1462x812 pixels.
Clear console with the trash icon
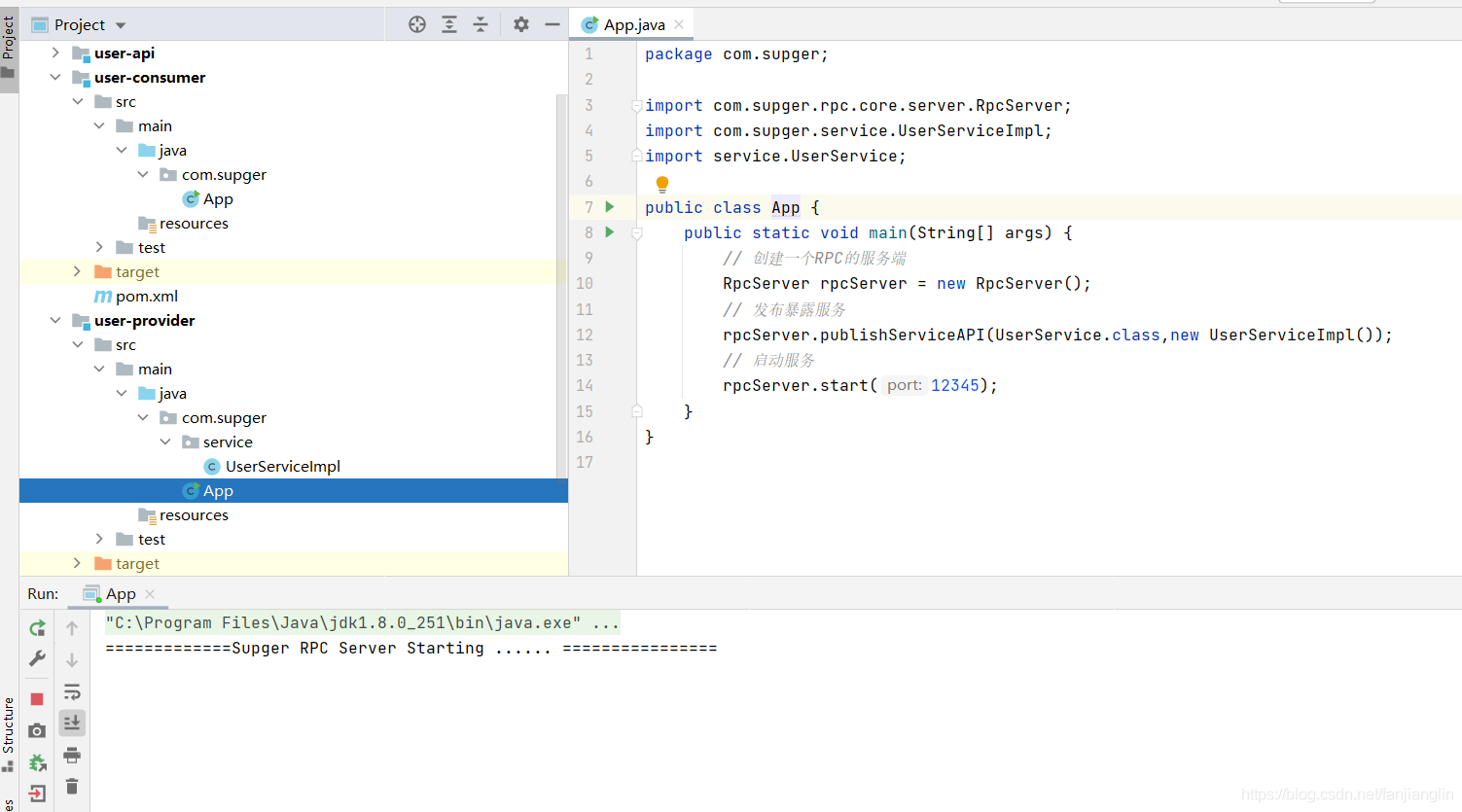(72, 786)
